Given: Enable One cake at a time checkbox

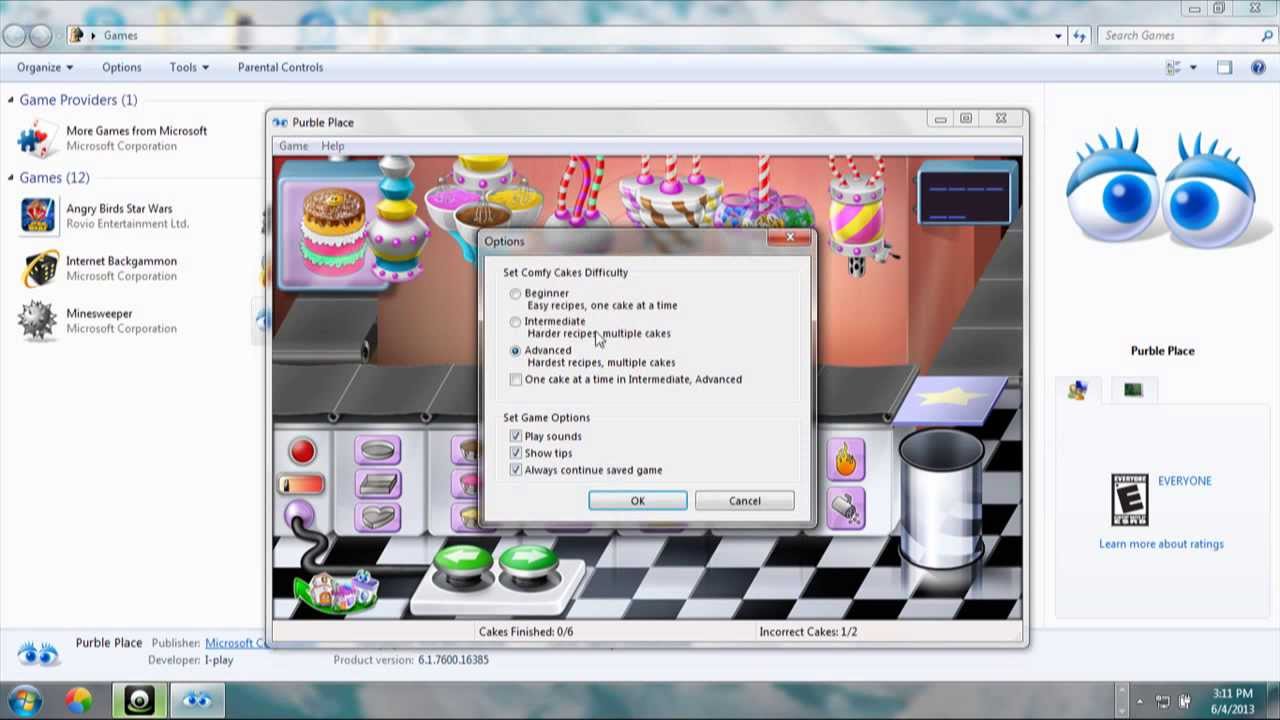Looking at the screenshot, I should coord(515,380).
